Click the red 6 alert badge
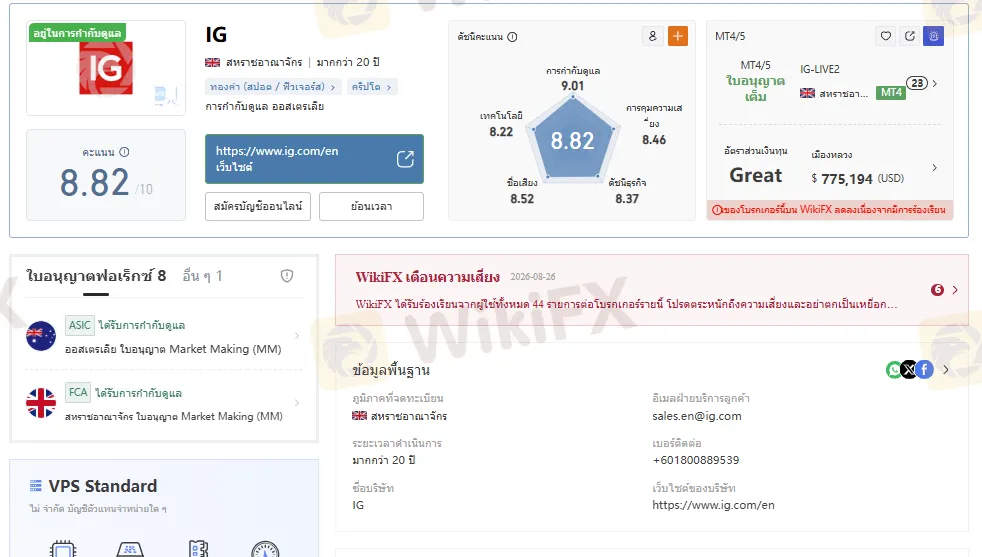 click(x=937, y=289)
